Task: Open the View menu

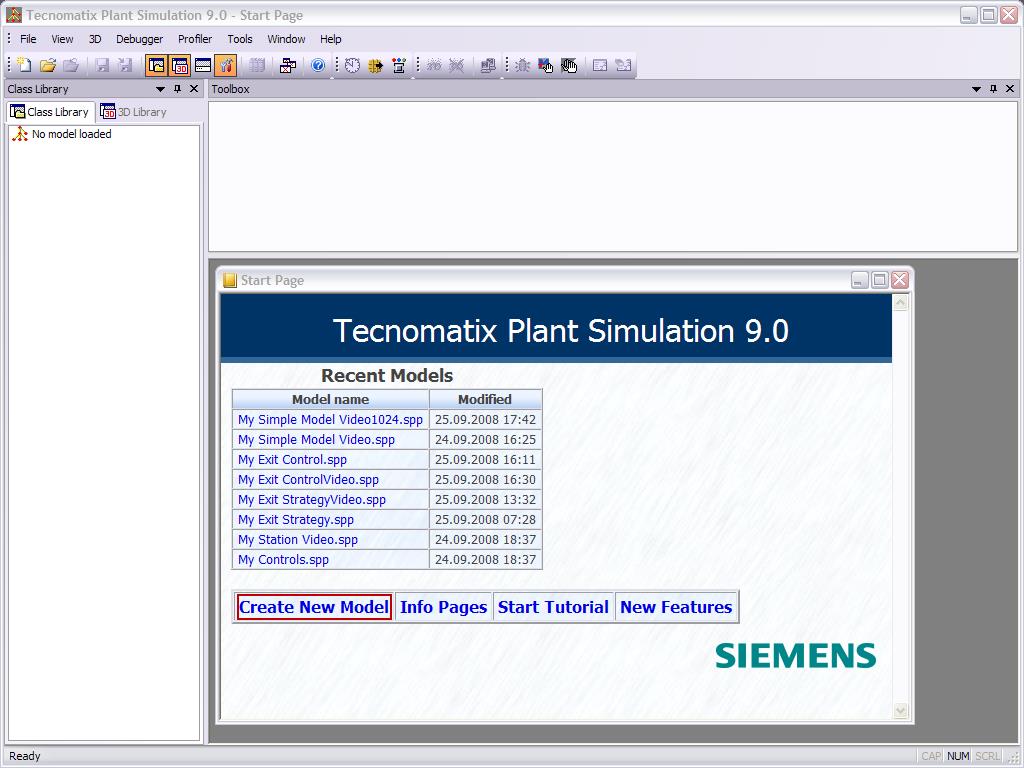Action: point(63,39)
